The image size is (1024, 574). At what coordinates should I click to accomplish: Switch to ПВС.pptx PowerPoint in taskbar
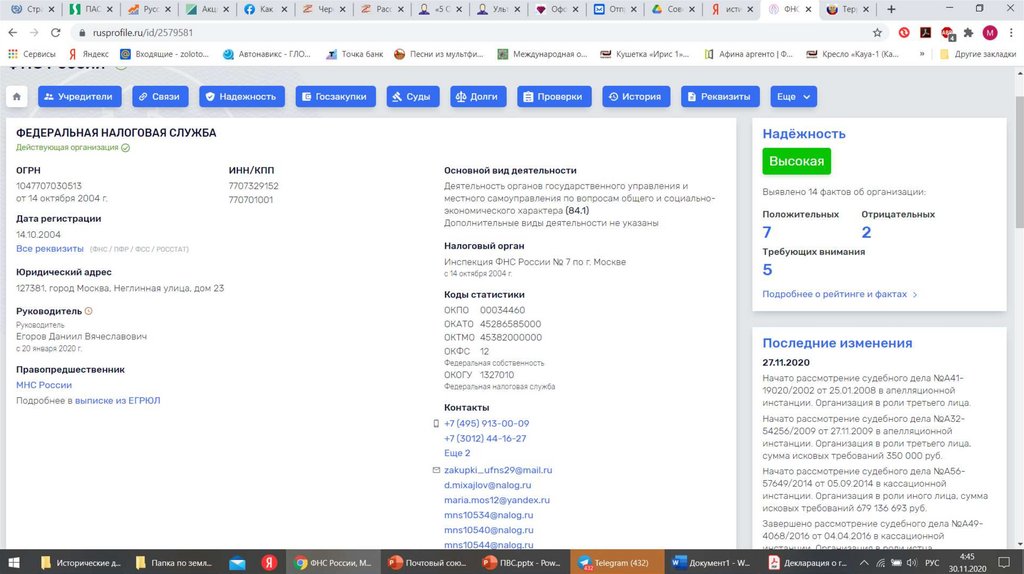click(522, 562)
